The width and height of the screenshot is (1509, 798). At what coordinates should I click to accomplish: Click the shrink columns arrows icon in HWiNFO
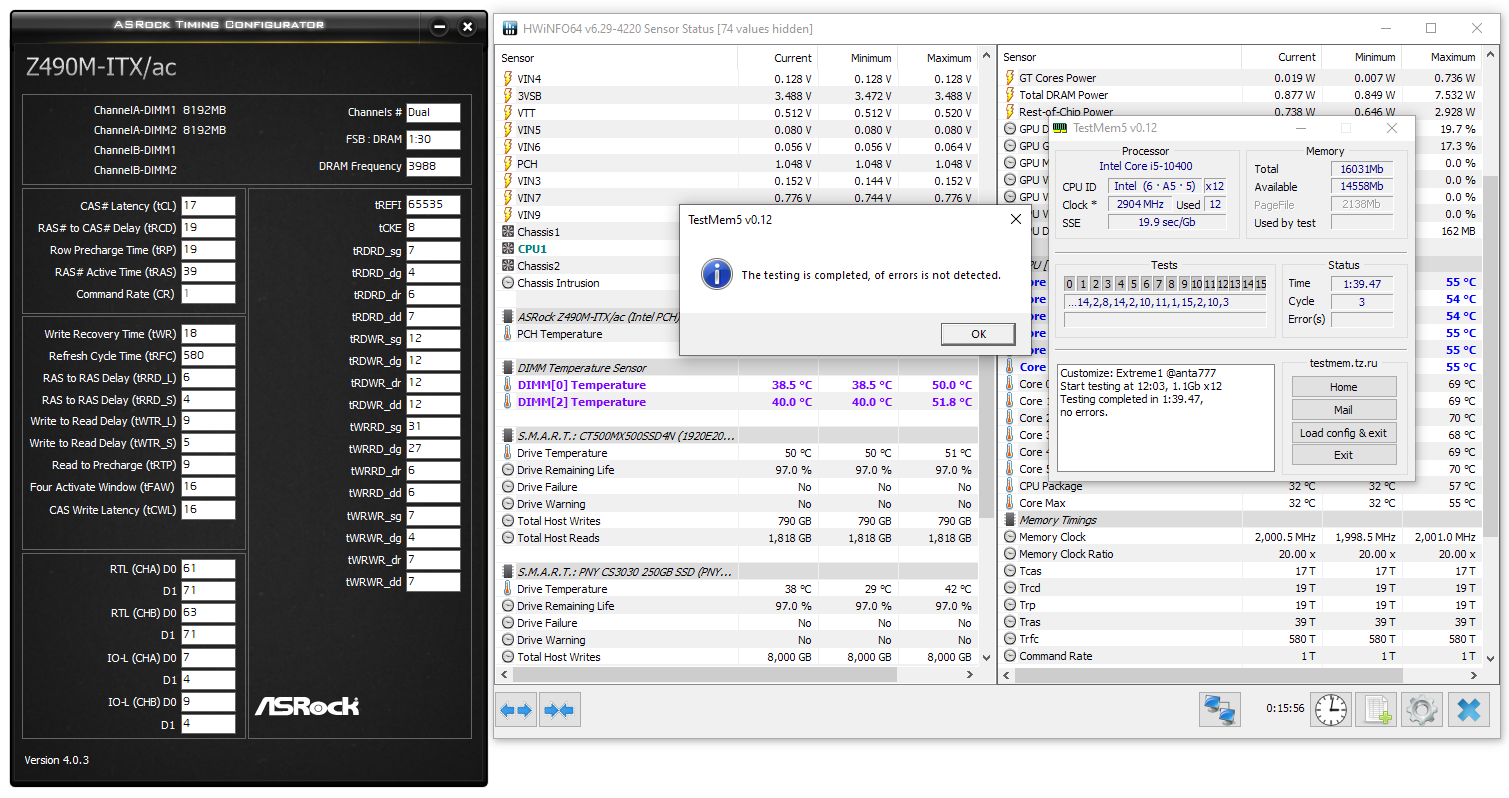560,710
